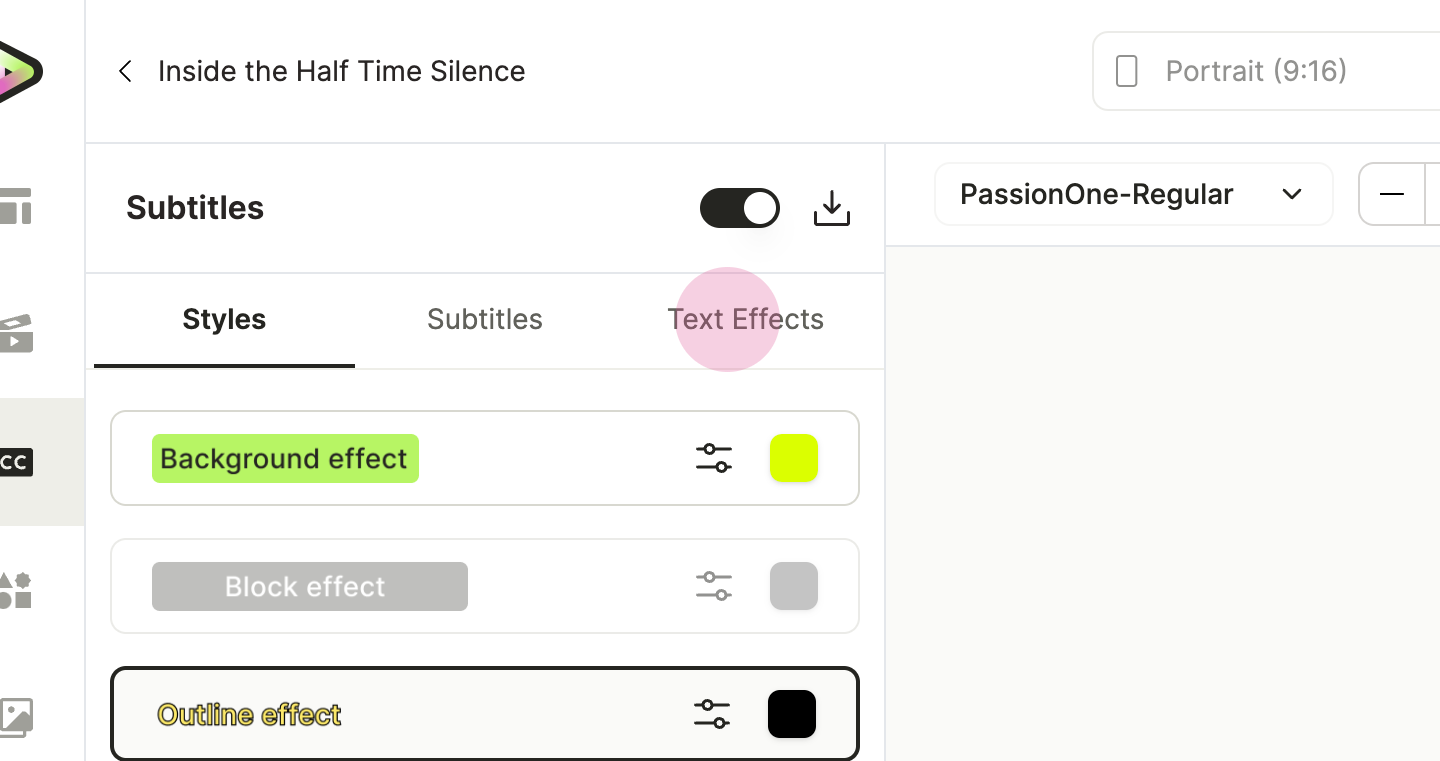This screenshot has height=761, width=1440.
Task: Open the elements shapes sidebar icon
Action: 16,590
